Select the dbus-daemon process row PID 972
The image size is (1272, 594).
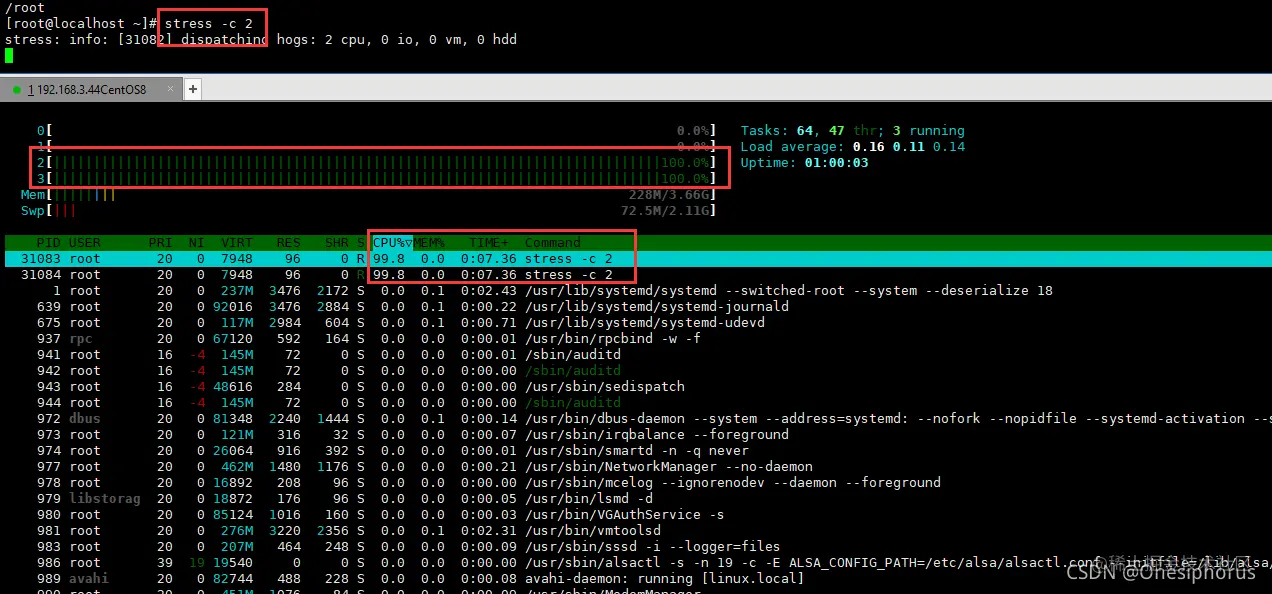(636, 418)
